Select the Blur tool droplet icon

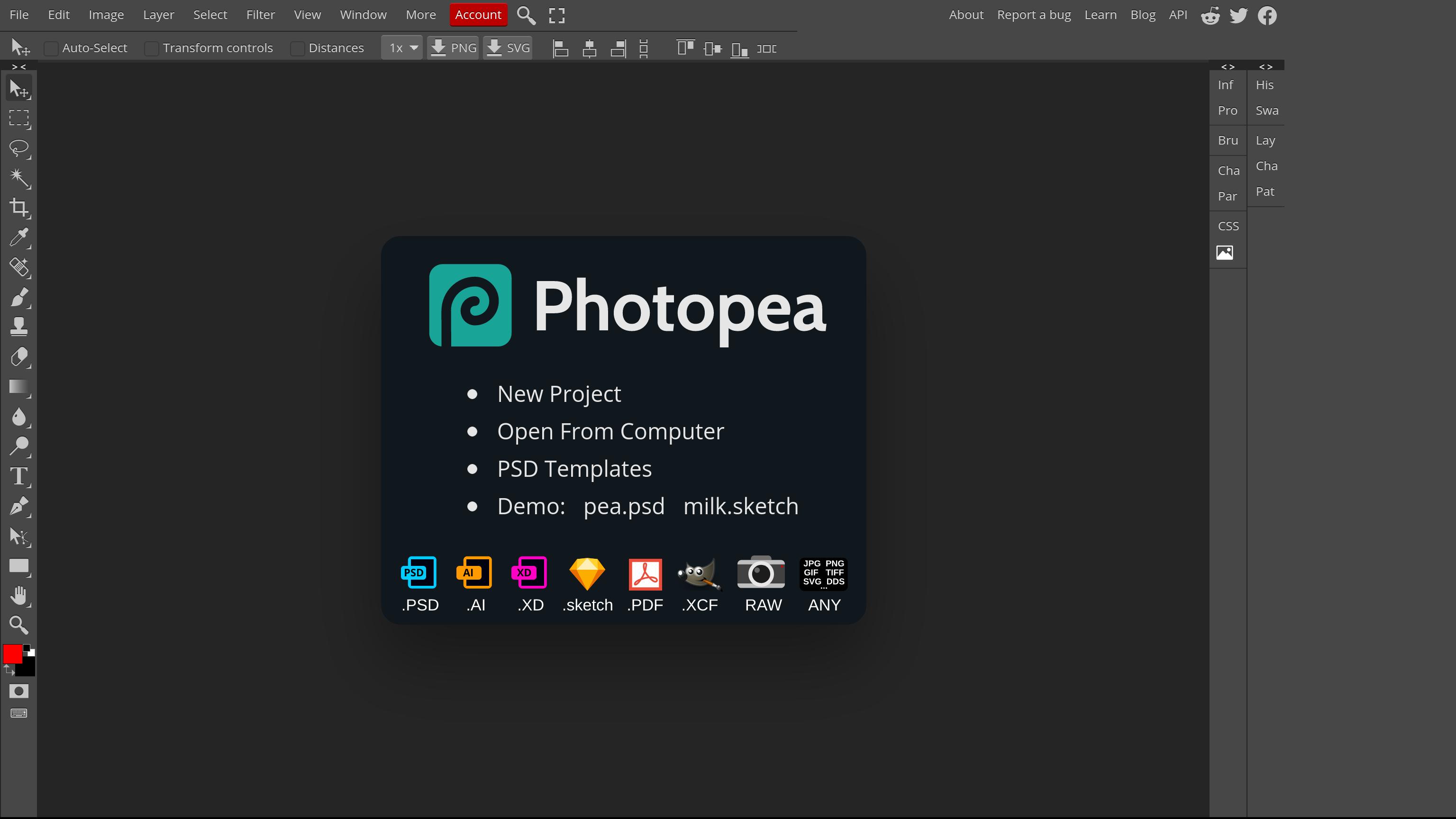click(19, 417)
